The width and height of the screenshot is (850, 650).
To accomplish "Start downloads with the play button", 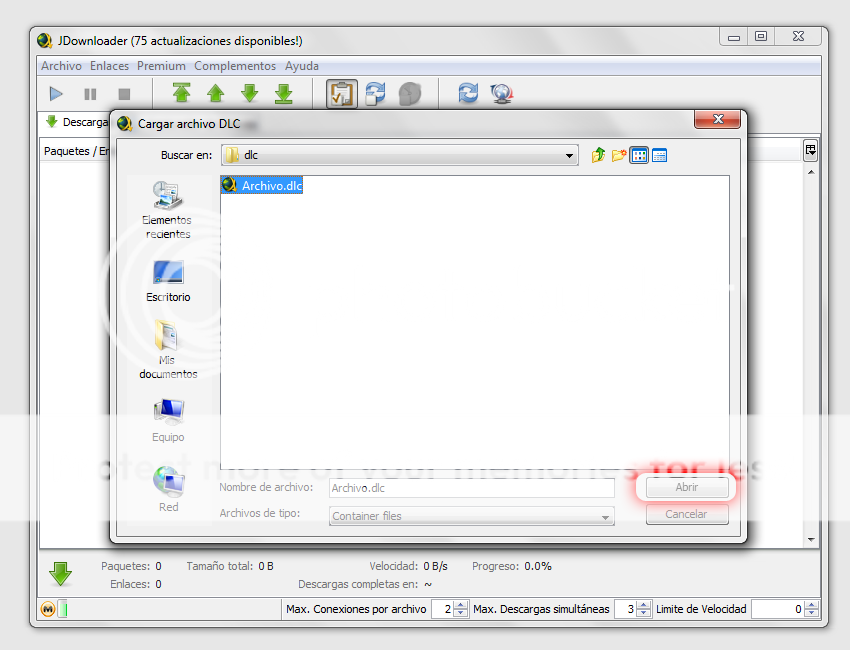I will coord(56,94).
